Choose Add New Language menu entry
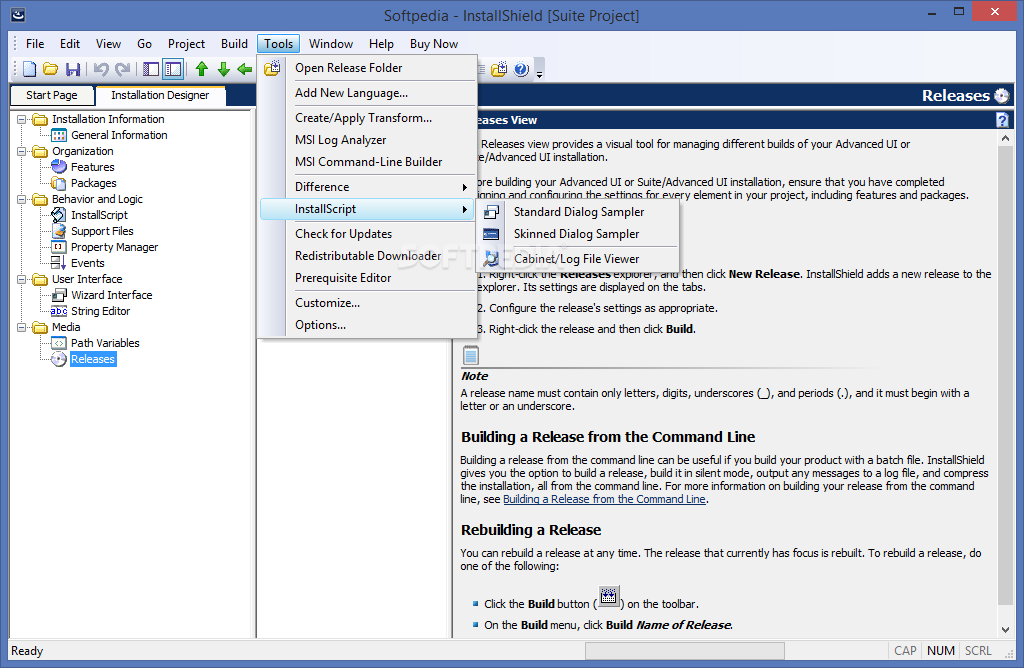1024x668 pixels. pos(367,93)
